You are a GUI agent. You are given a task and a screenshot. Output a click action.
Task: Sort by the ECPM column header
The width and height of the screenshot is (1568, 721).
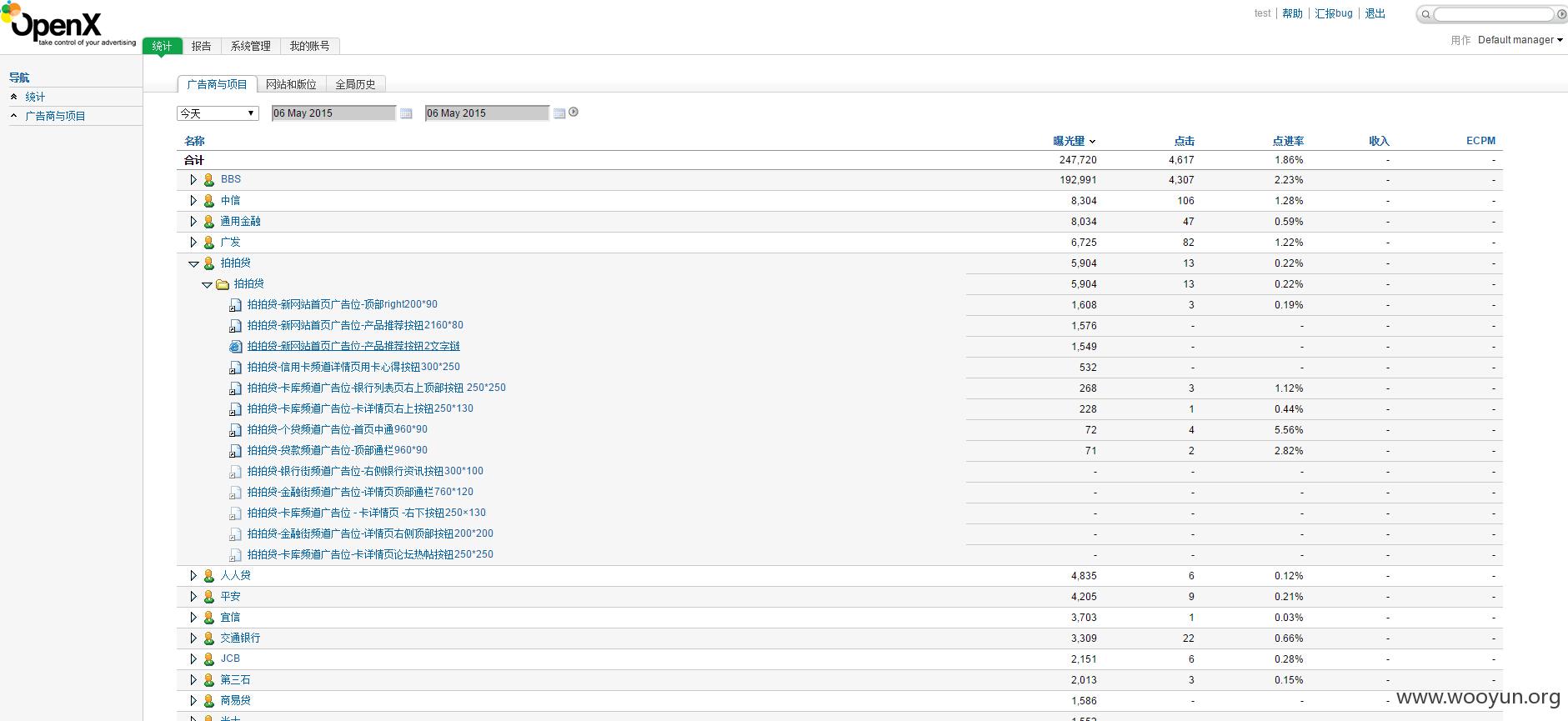[x=1480, y=141]
